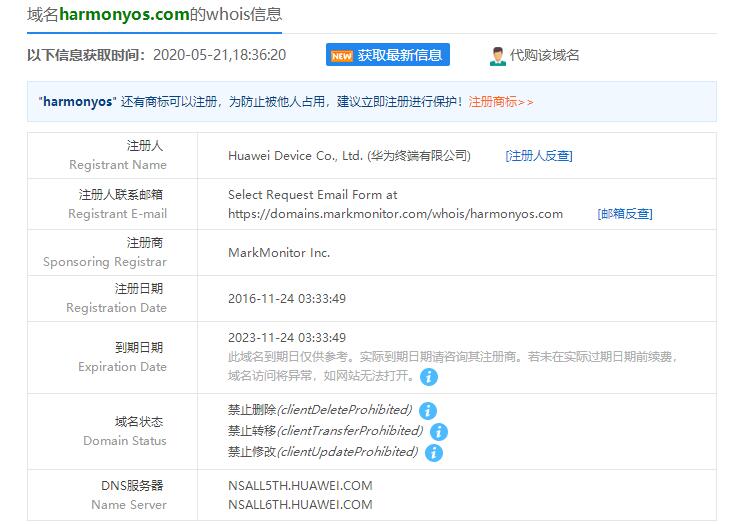
Task: Click the "harmonyos" bold text in notice banner
Action: click(77, 101)
